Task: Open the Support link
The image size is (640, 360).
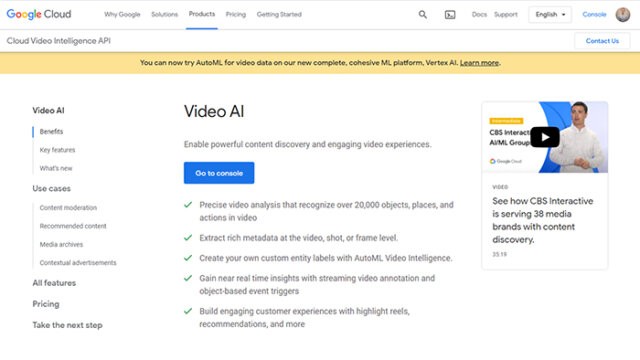Action: (505, 14)
